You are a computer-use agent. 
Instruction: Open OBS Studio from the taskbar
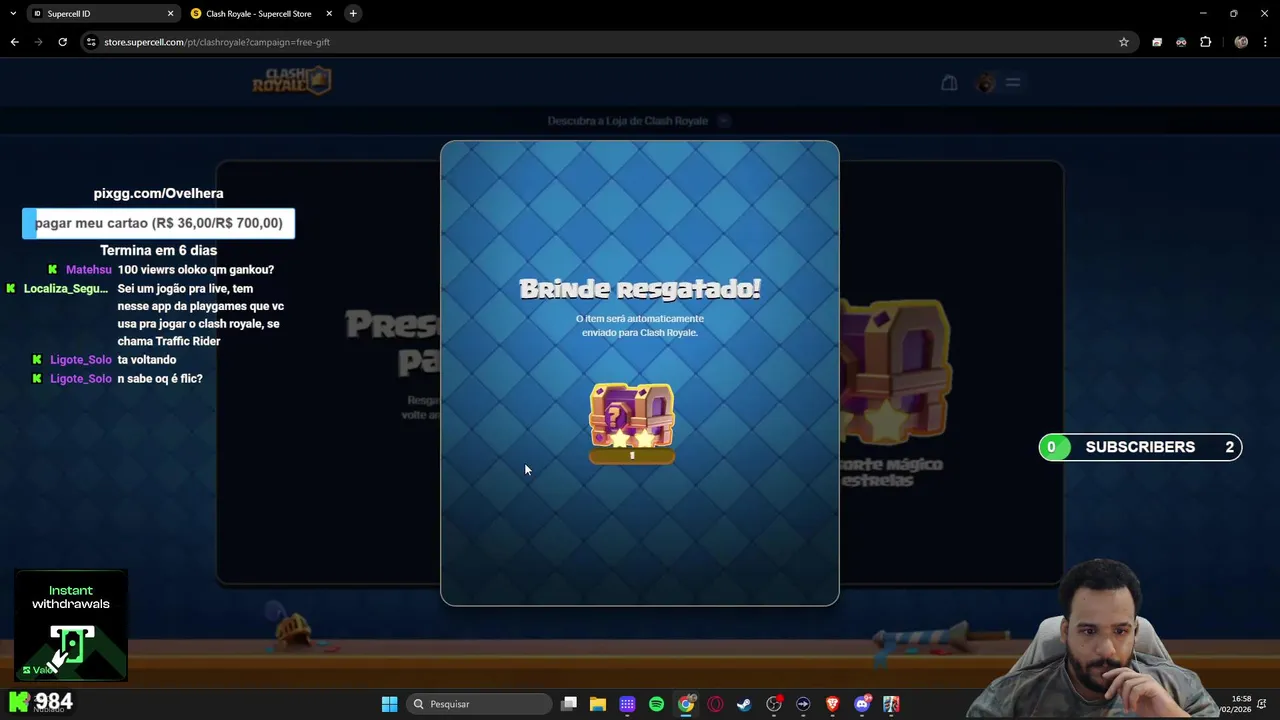774,704
